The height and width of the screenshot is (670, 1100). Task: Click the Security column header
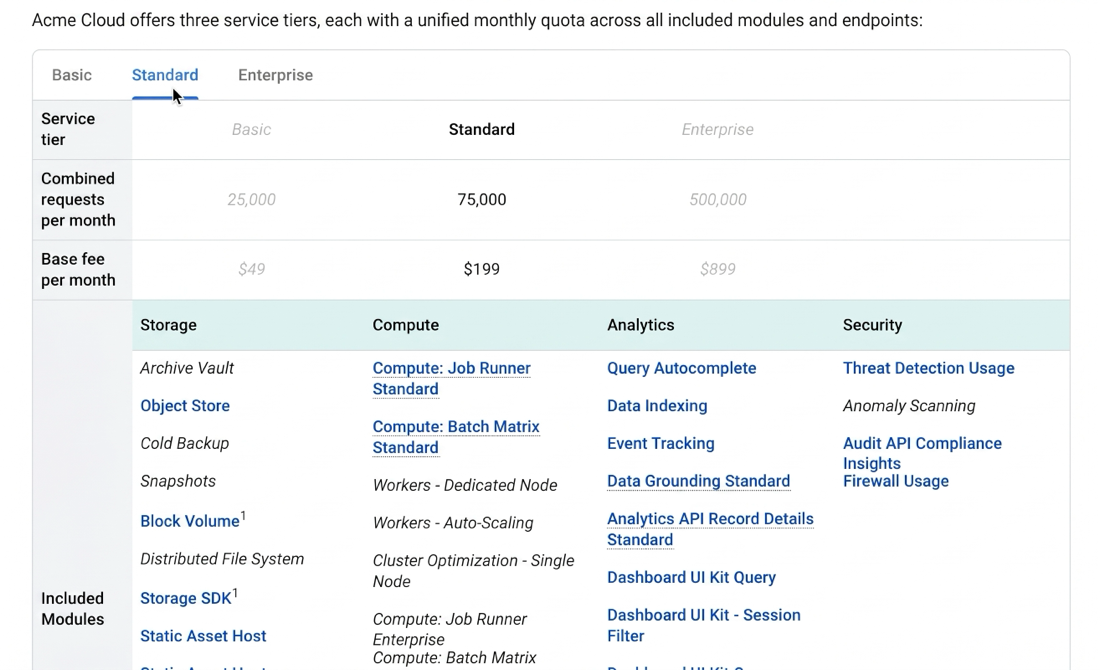872,325
